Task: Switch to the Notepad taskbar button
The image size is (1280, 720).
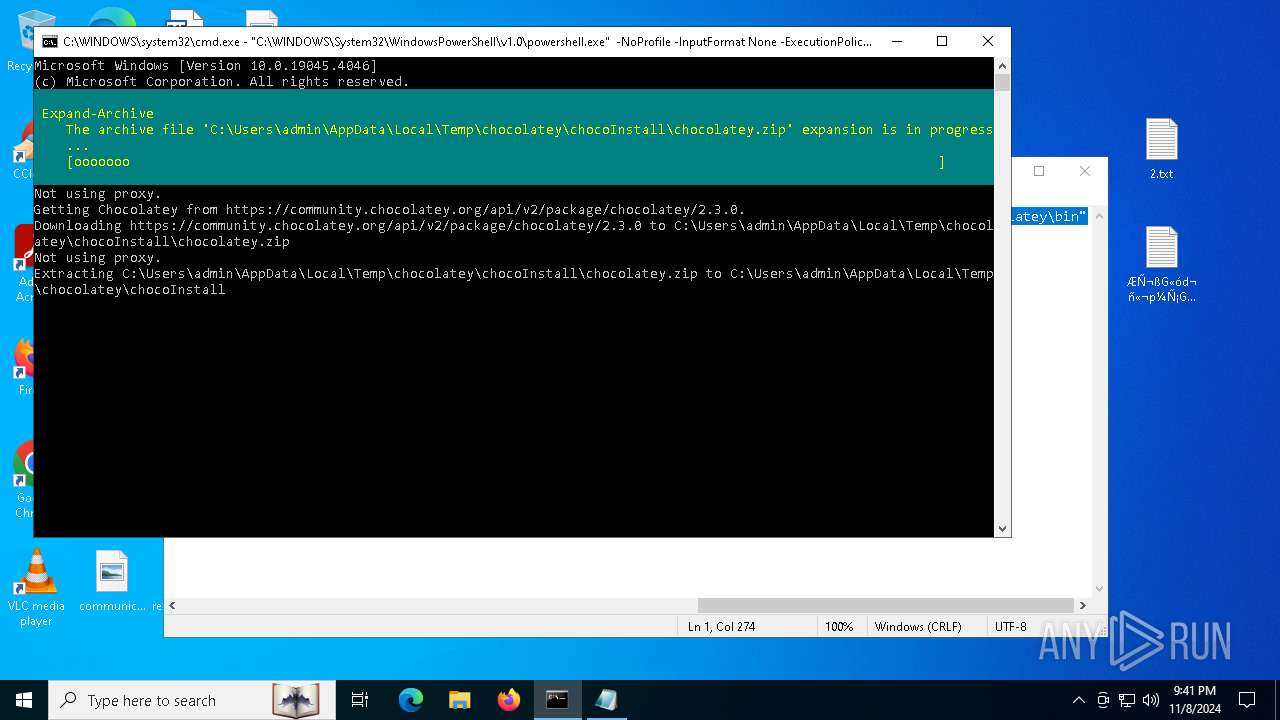Action: (x=606, y=700)
